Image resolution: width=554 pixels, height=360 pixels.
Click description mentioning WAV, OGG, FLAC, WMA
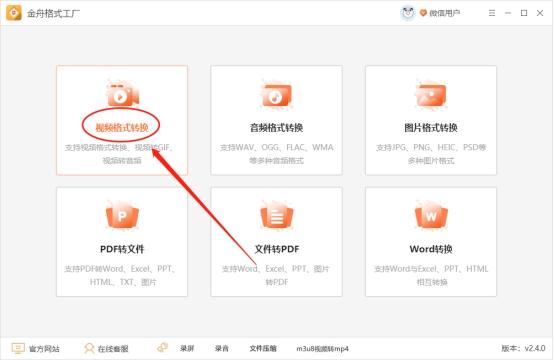(x=277, y=154)
